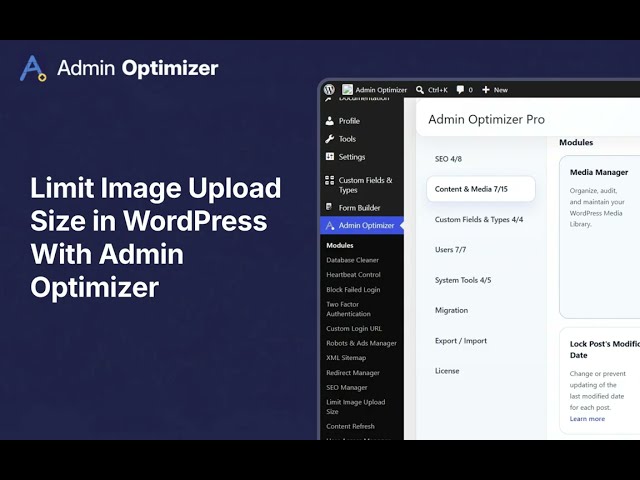Click the Admin Optimizer brand logo
The image size is (640, 480).
click(33, 68)
